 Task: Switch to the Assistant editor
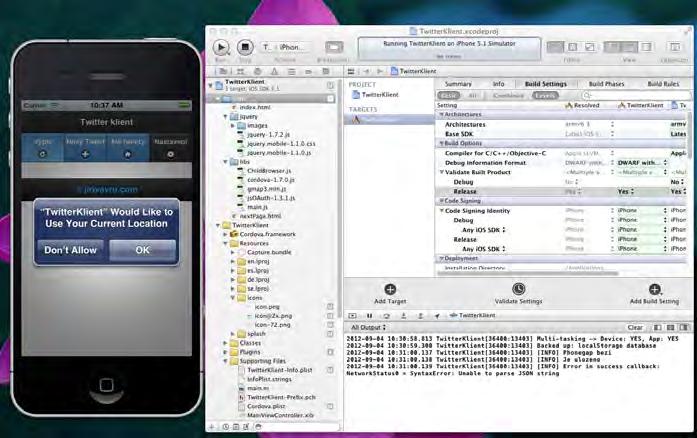click(x=573, y=47)
